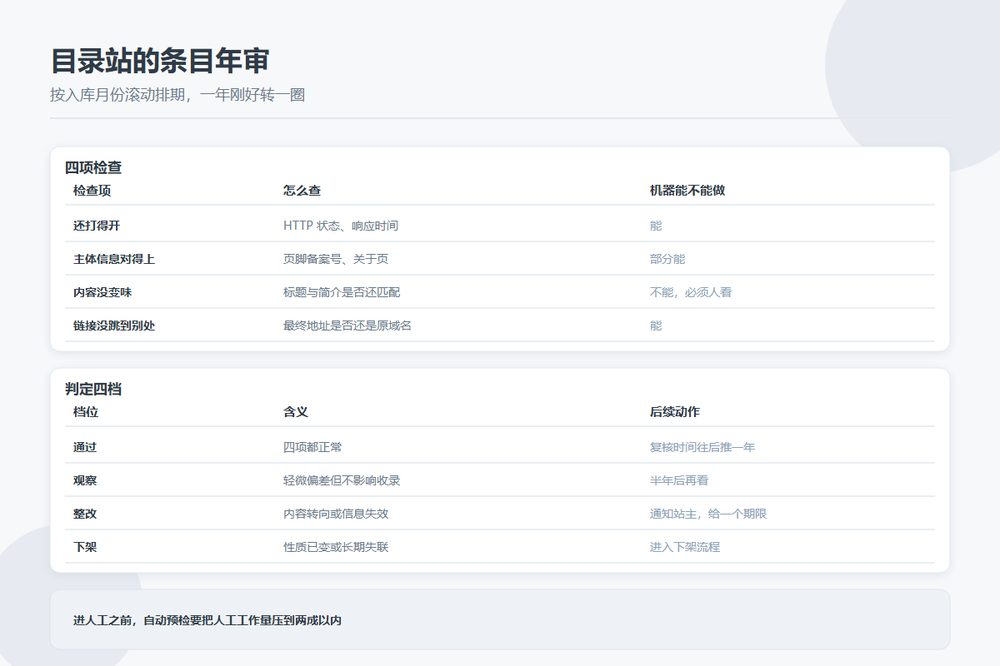
Task: Click cell 通知站主，给一个期限
Action: tap(708, 513)
